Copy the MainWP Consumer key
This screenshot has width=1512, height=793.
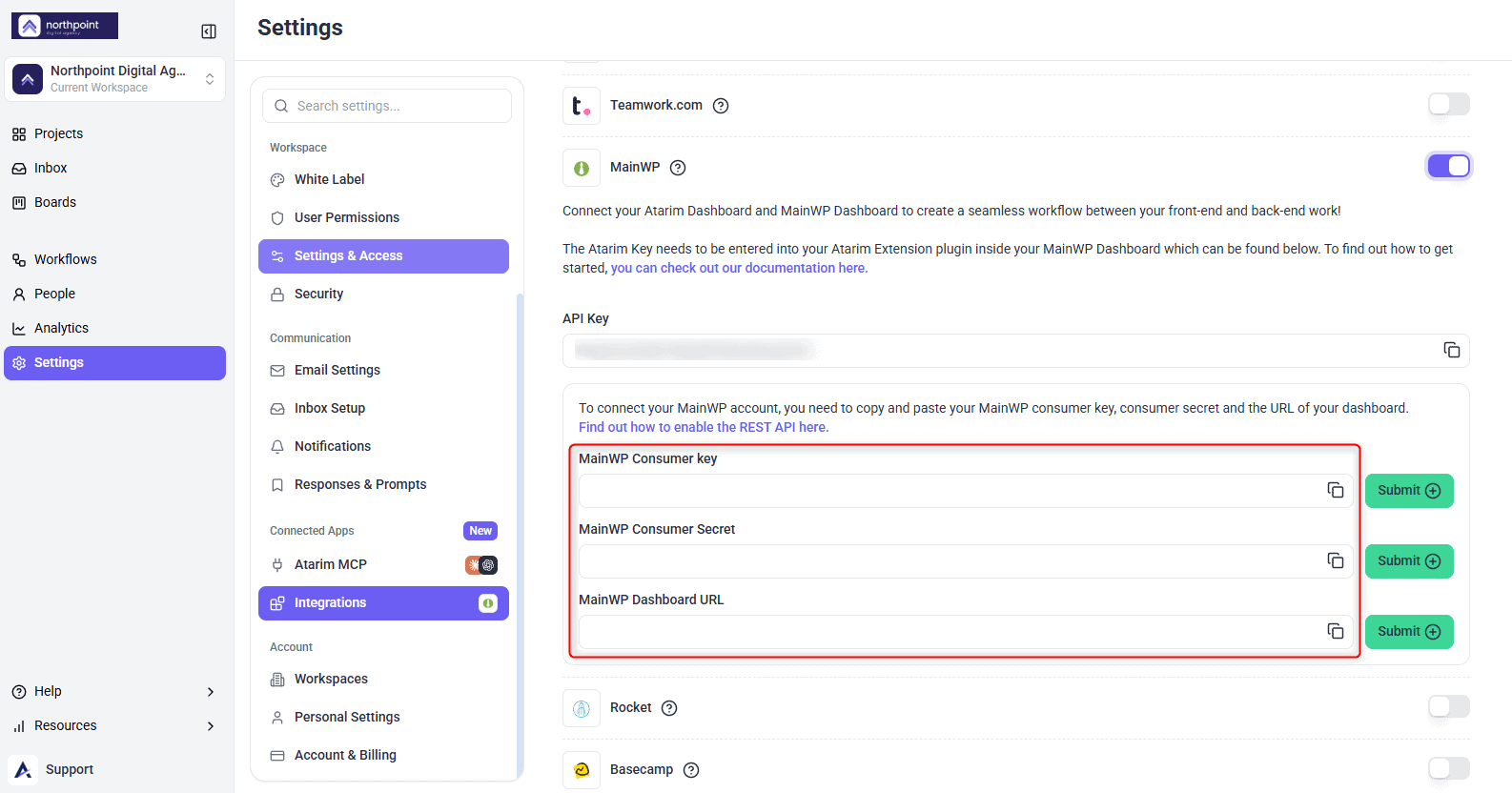(x=1336, y=490)
